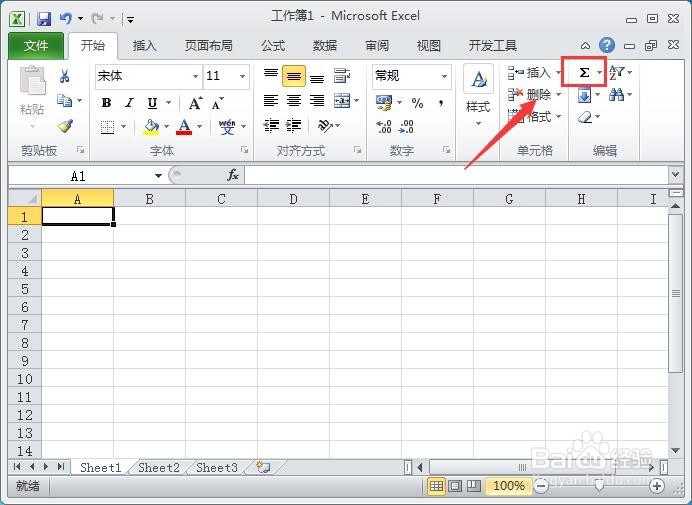Open the Help question mark icon
Image resolution: width=692 pixels, height=505 pixels.
pyautogui.click(x=607, y=45)
